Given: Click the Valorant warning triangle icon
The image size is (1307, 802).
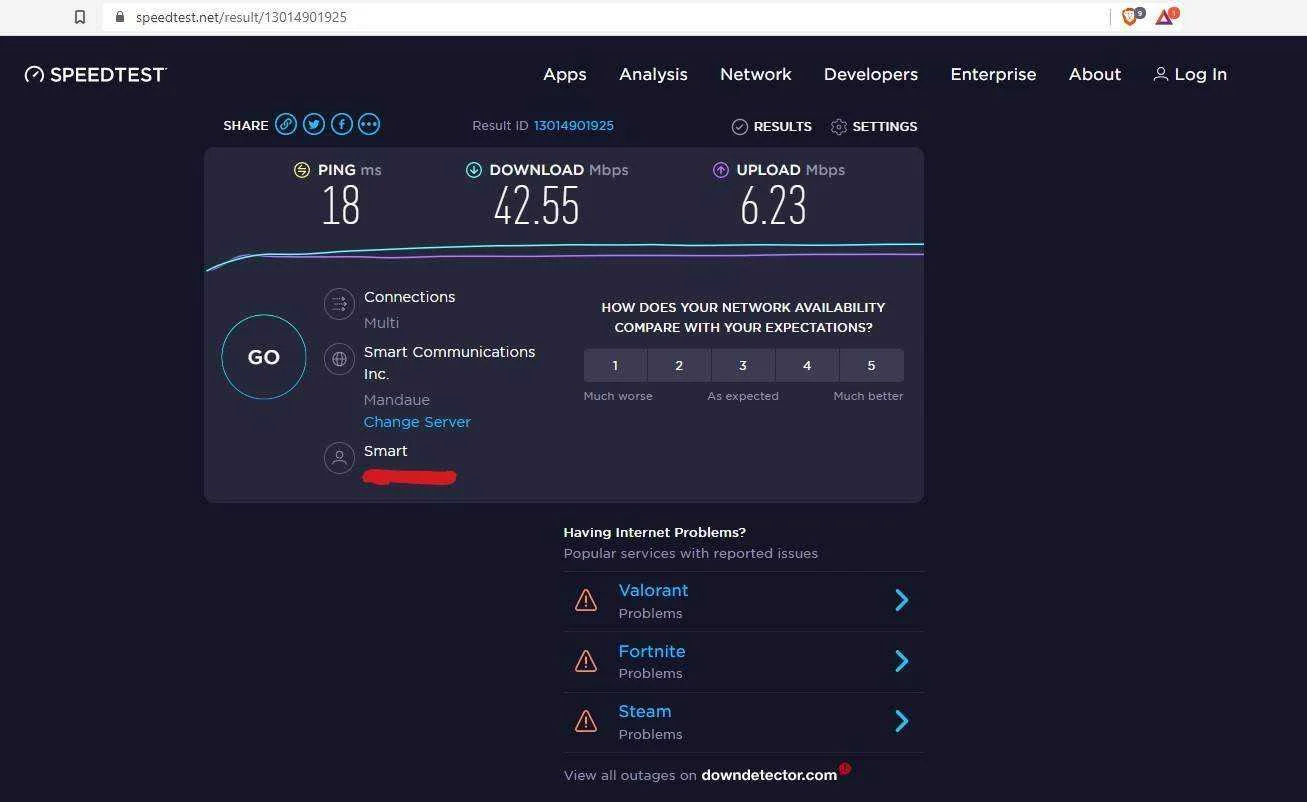Looking at the screenshot, I should click(586, 600).
